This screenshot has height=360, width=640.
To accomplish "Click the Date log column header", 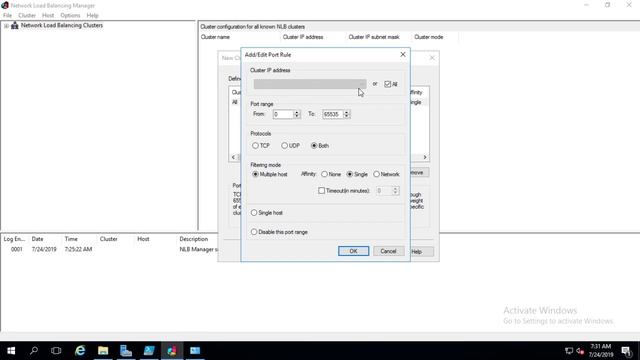I will tap(38, 239).
